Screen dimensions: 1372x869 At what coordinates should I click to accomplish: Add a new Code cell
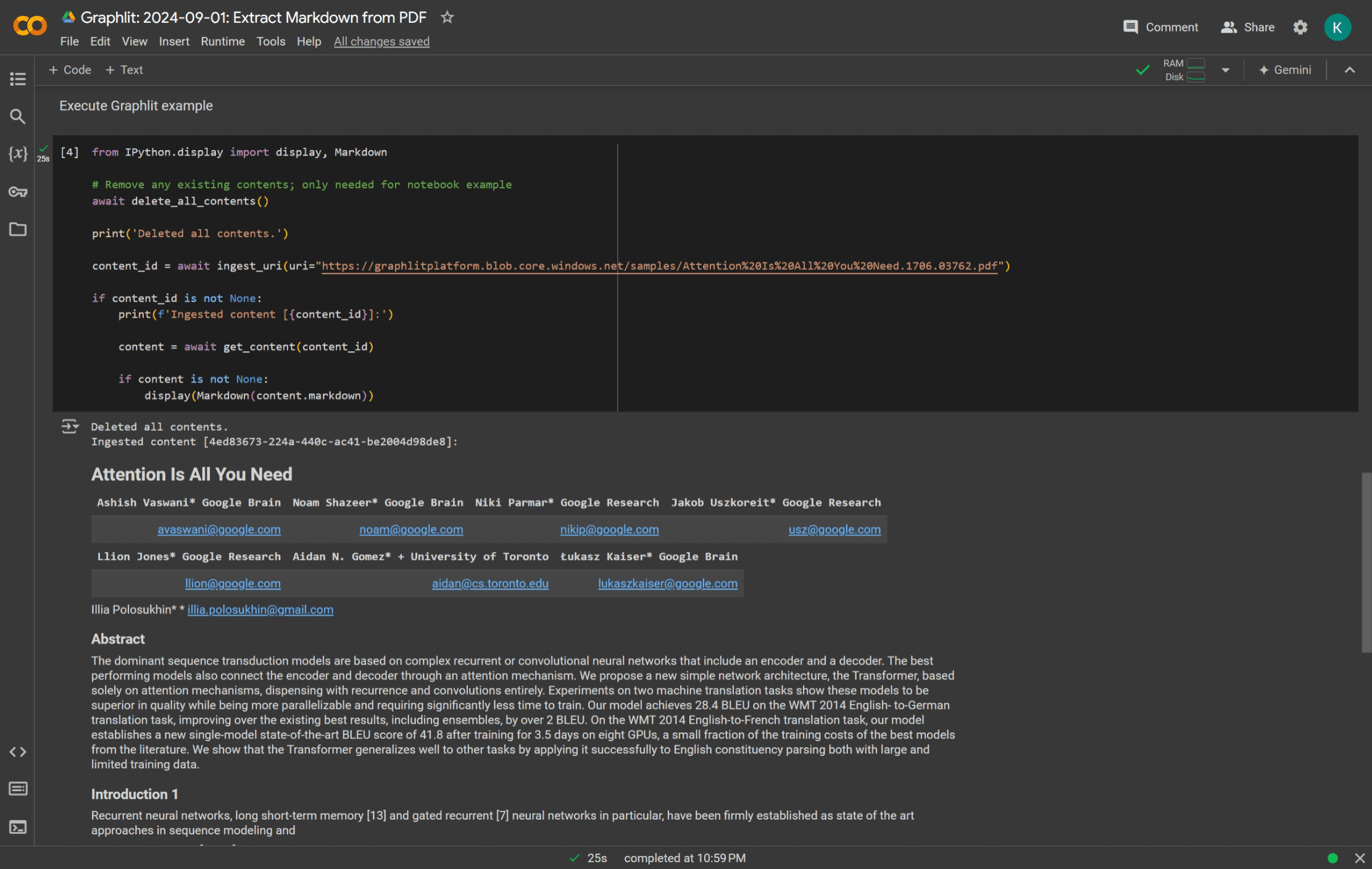[70, 70]
